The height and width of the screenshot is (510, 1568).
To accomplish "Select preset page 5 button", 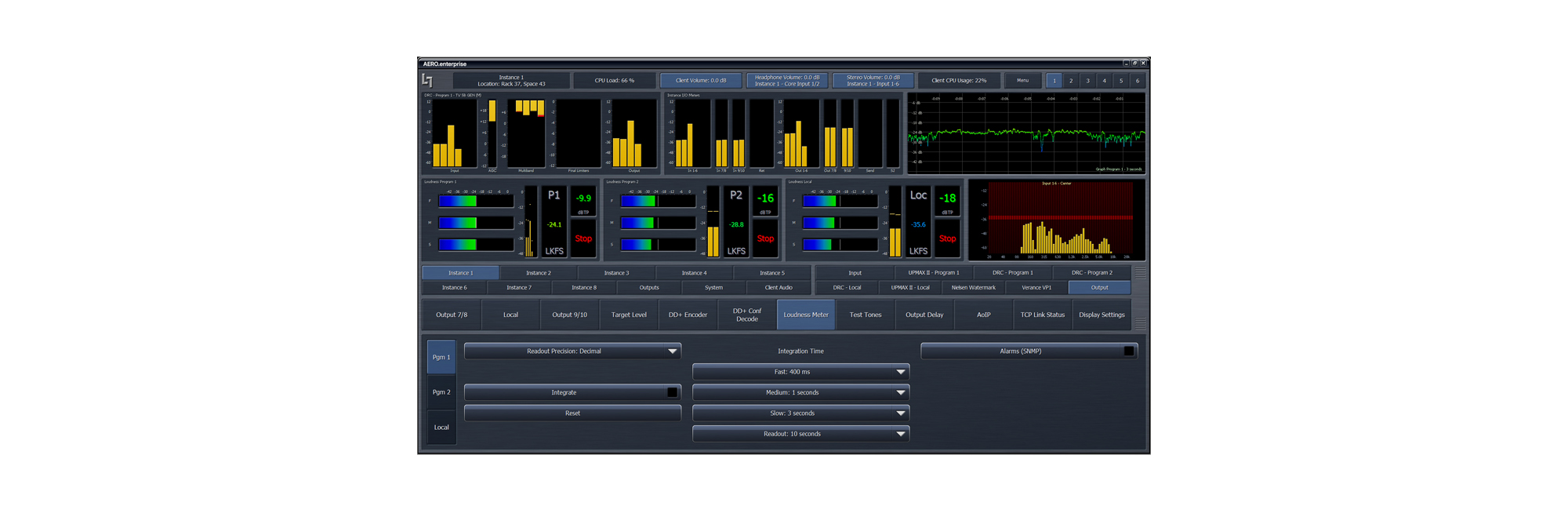I will [1121, 80].
